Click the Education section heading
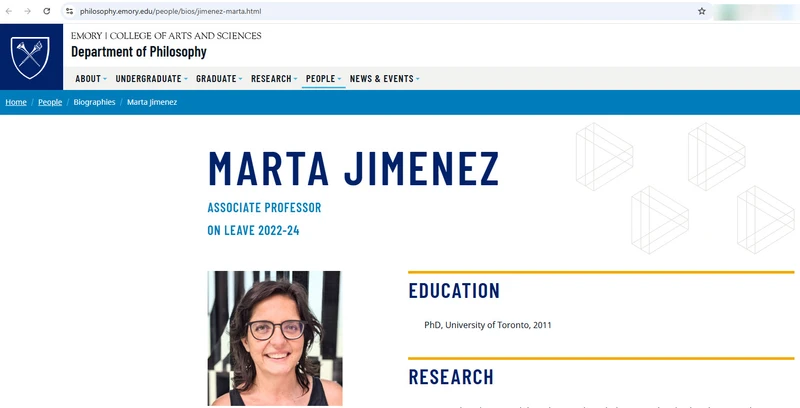Screen dimensions: 800x408 pos(454,291)
